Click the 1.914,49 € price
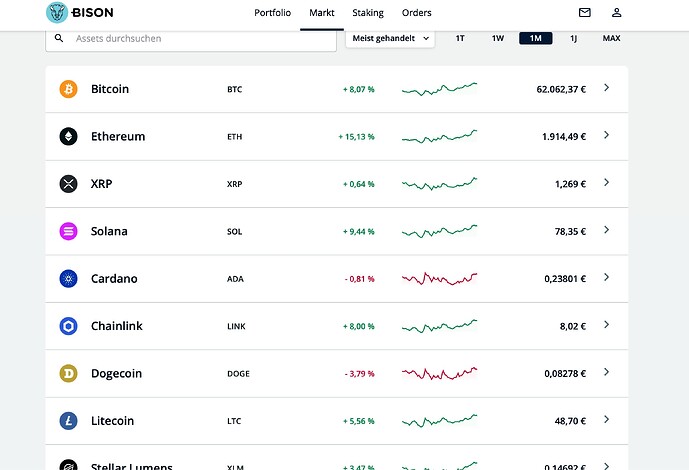This screenshot has width=689, height=470. (x=564, y=137)
